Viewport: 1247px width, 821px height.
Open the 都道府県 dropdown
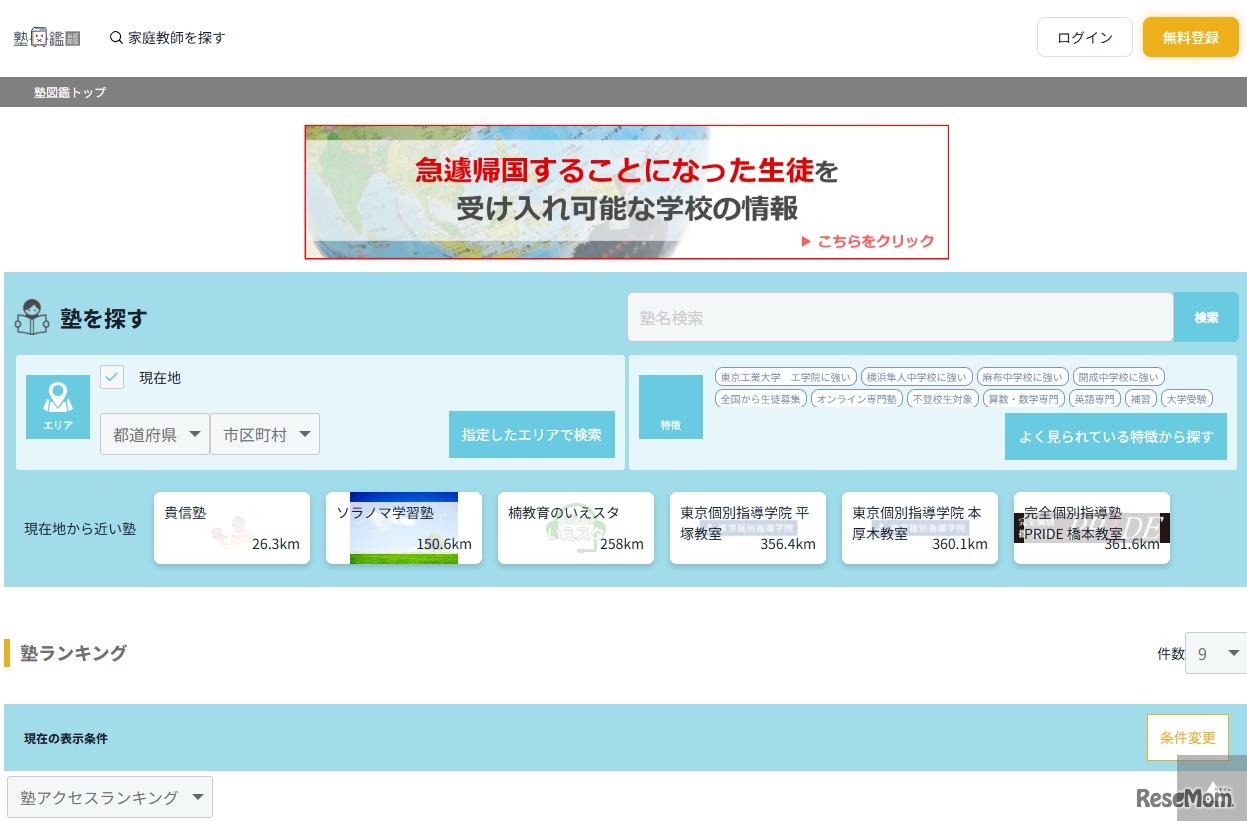(x=155, y=435)
